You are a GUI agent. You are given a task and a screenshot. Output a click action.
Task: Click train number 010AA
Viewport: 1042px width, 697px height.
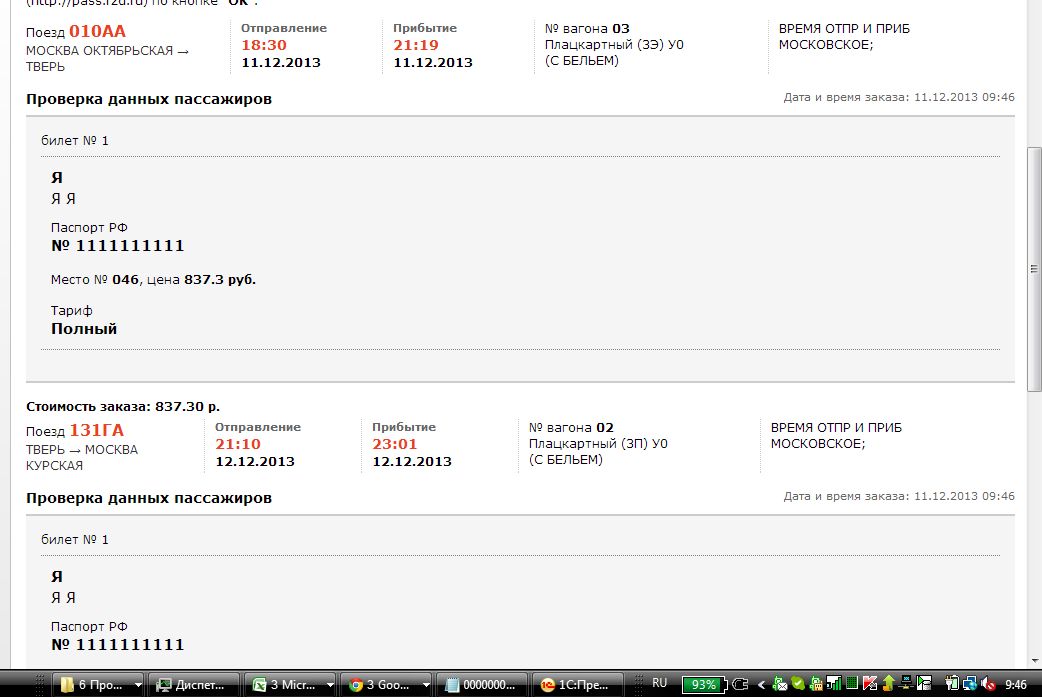coord(97,31)
